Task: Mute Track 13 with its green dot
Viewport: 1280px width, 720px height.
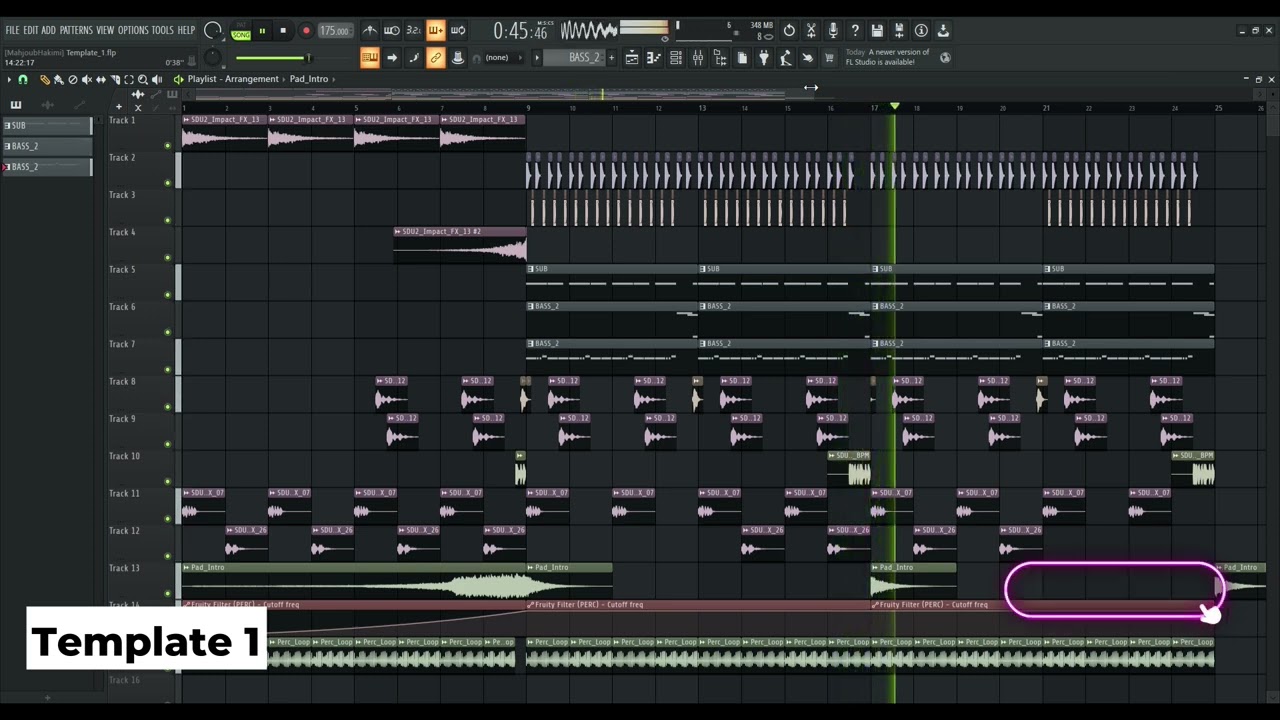Action: click(x=167, y=594)
